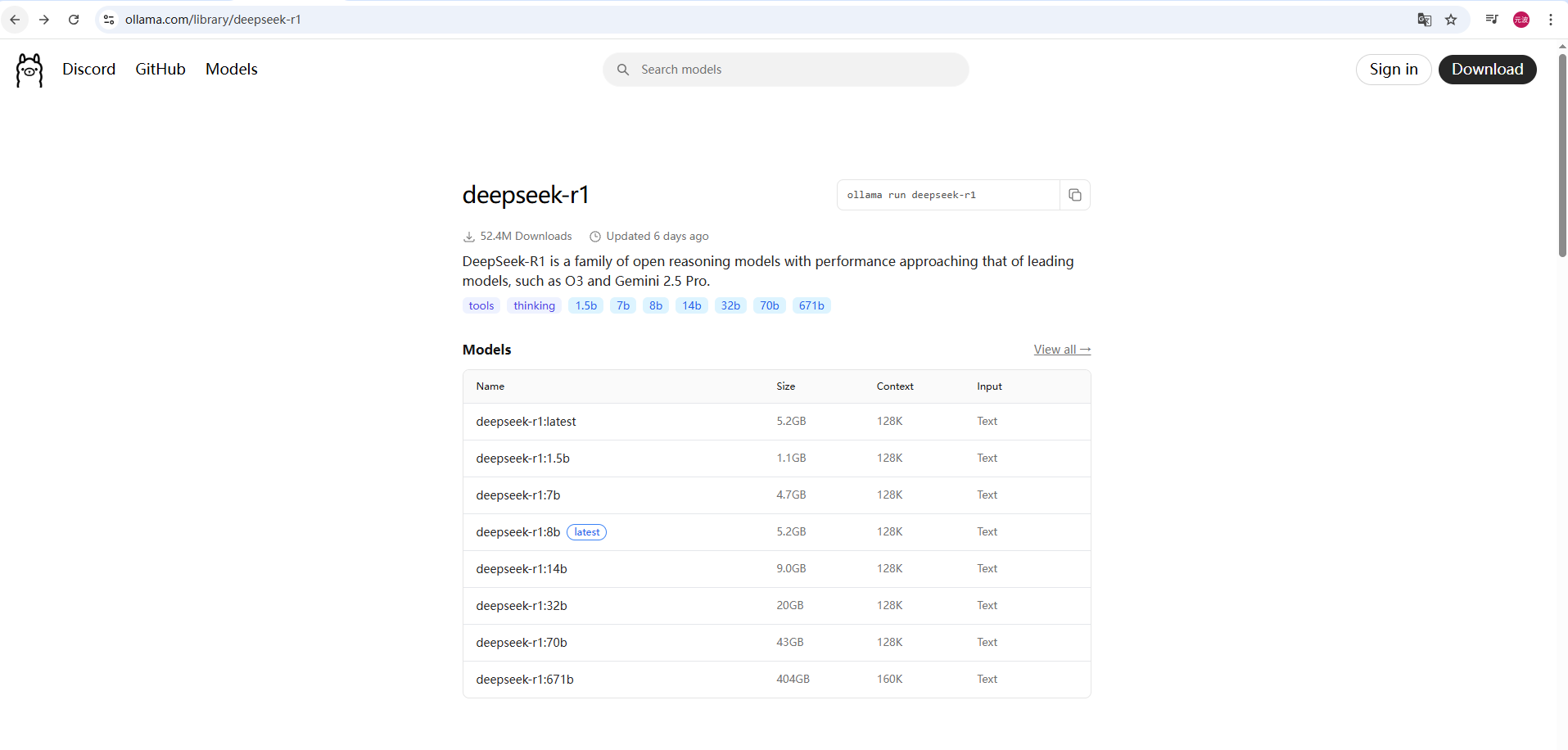
Task: Click the 160K context cell
Action: pos(890,680)
